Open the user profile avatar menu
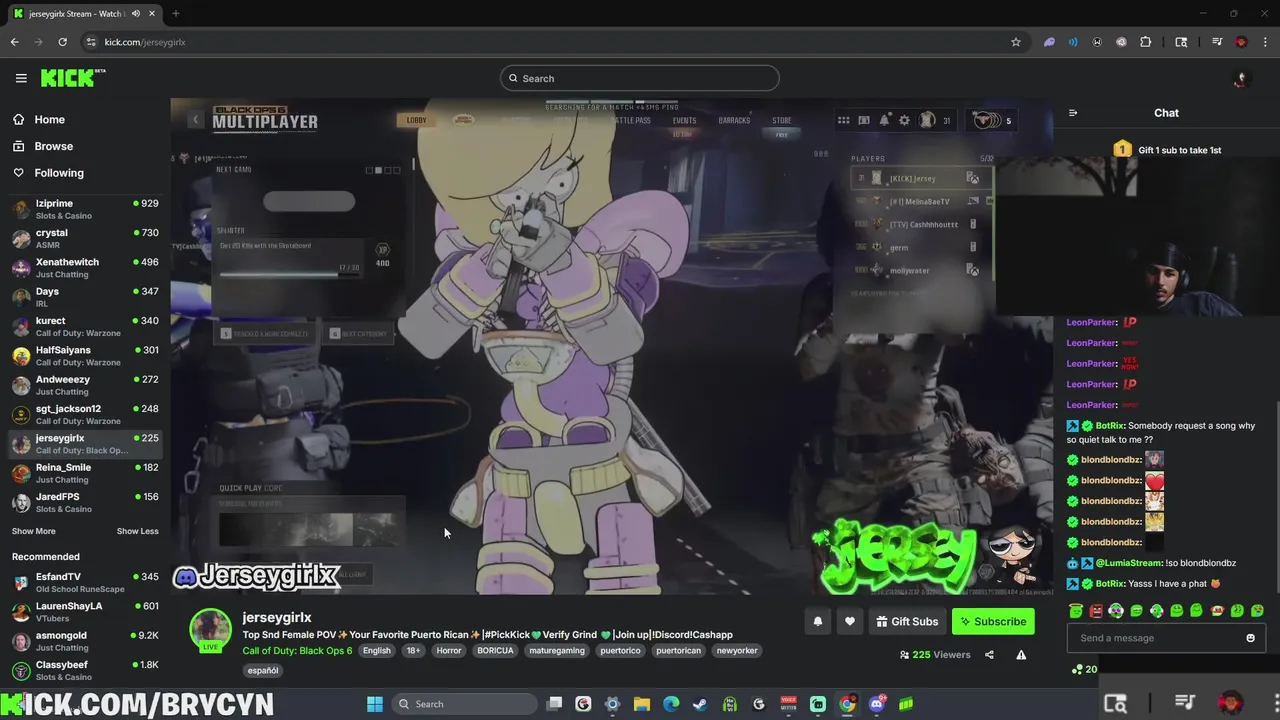The width and height of the screenshot is (1280, 720). pos(1241,78)
